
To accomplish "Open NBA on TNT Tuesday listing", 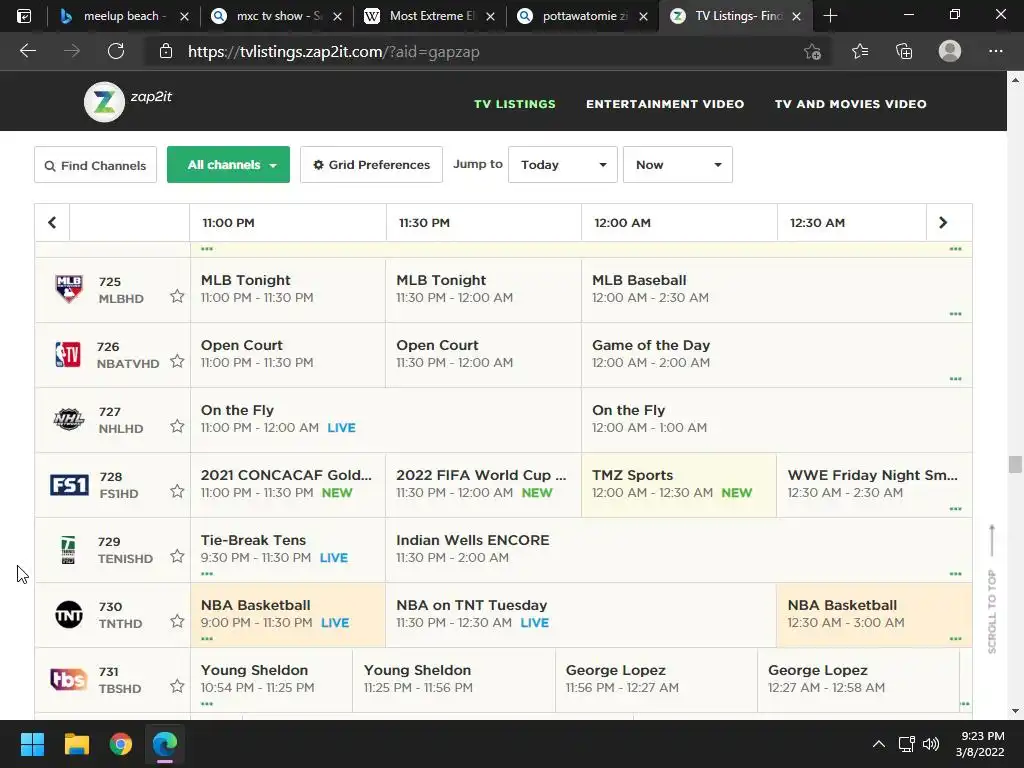I will [x=581, y=615].
